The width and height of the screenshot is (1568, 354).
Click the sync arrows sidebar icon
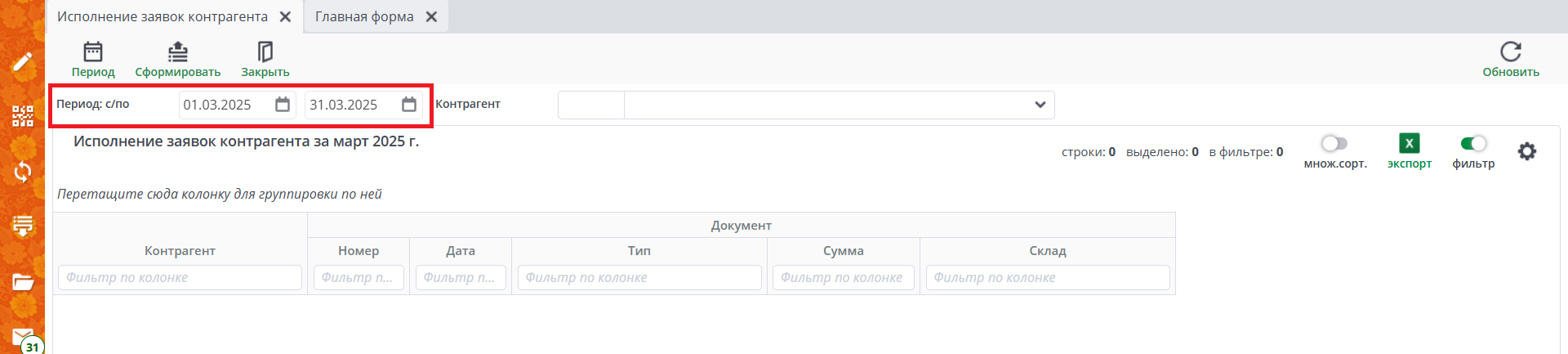pyautogui.click(x=23, y=171)
